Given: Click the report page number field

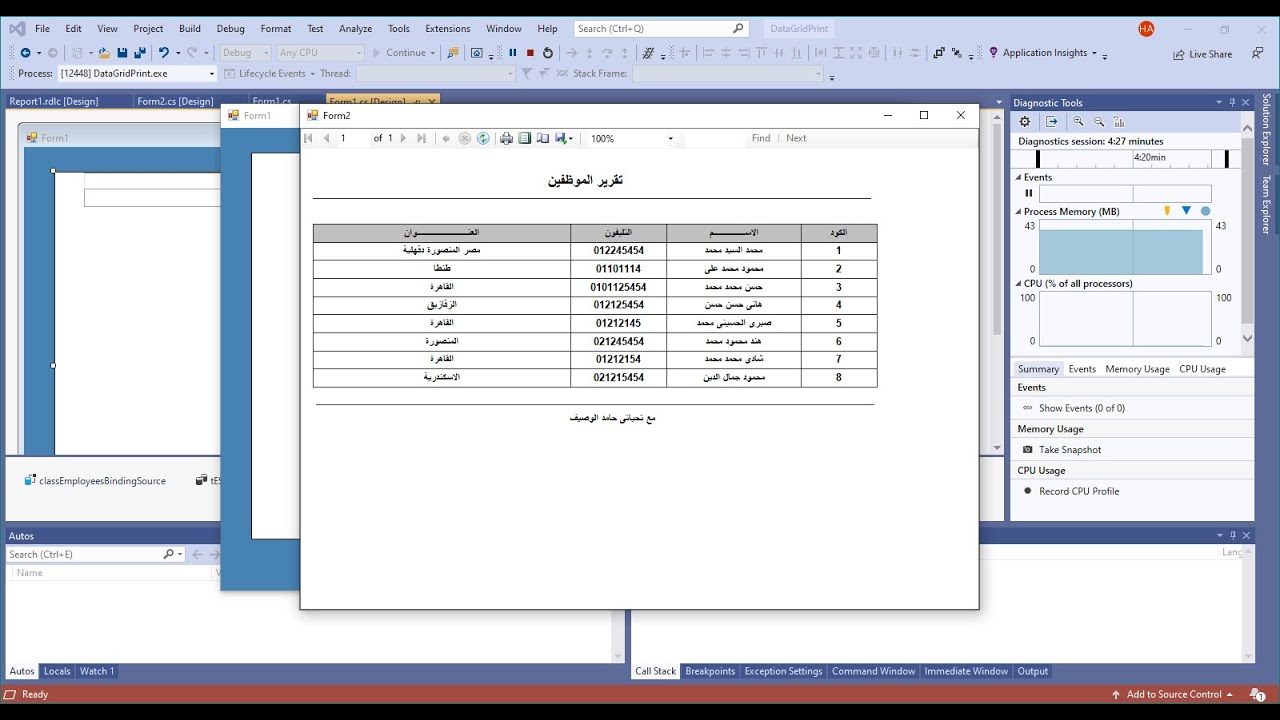Looking at the screenshot, I should coord(352,139).
